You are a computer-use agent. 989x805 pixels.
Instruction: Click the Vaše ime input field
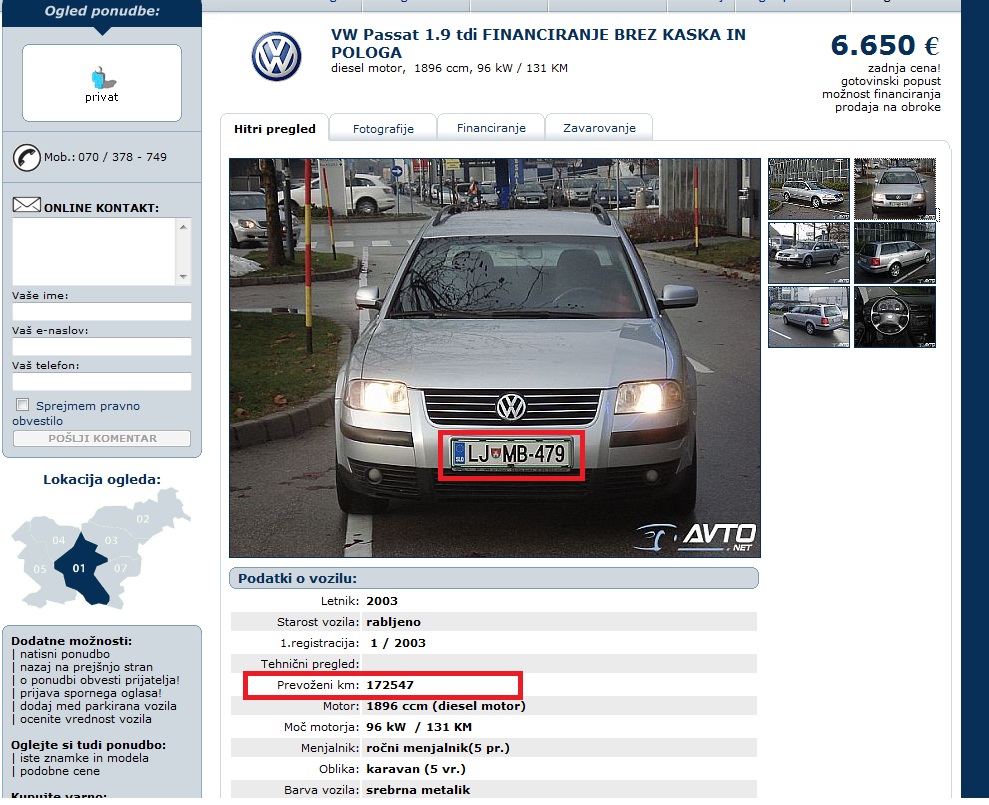[102, 311]
